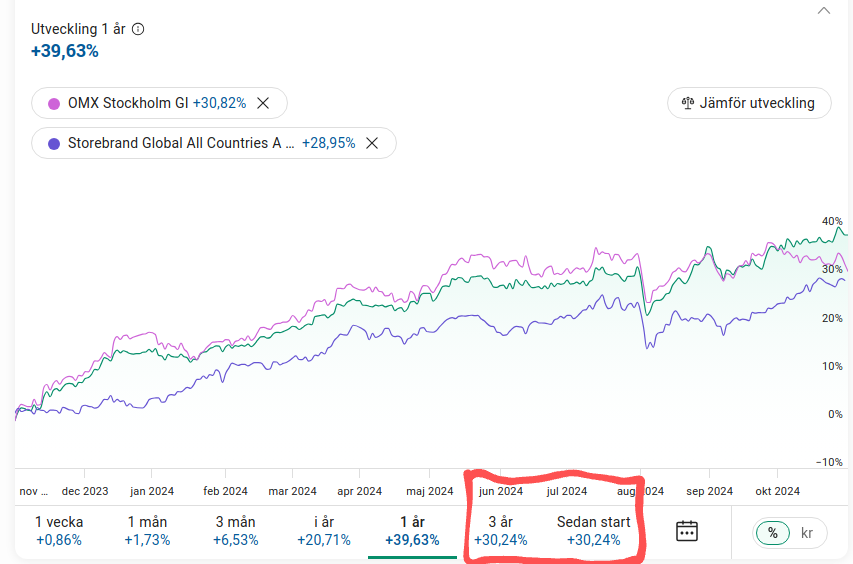Open the calendar date picker icon
The width and height of the screenshot is (853, 564).
click(687, 531)
